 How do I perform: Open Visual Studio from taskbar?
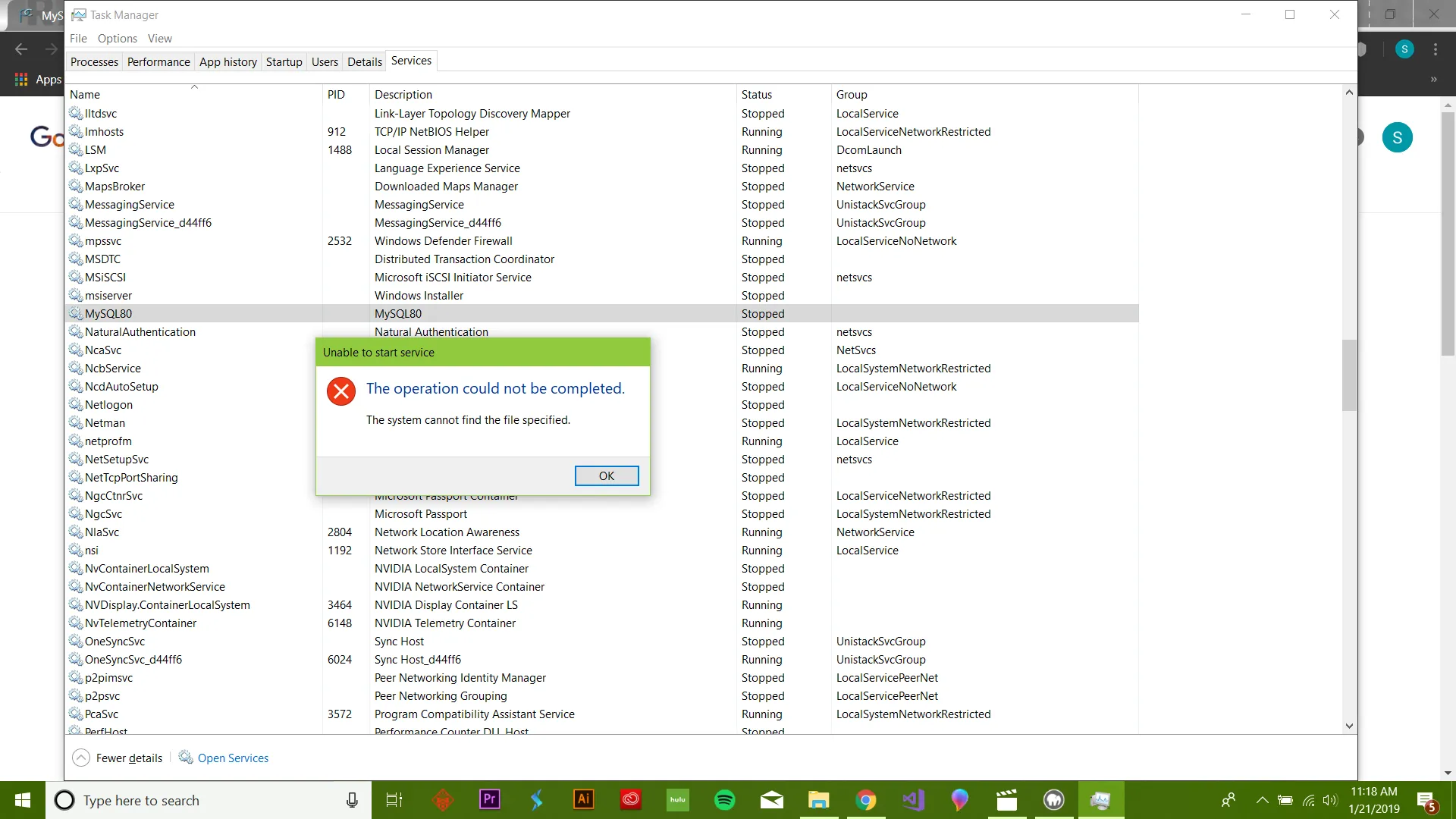point(912,799)
